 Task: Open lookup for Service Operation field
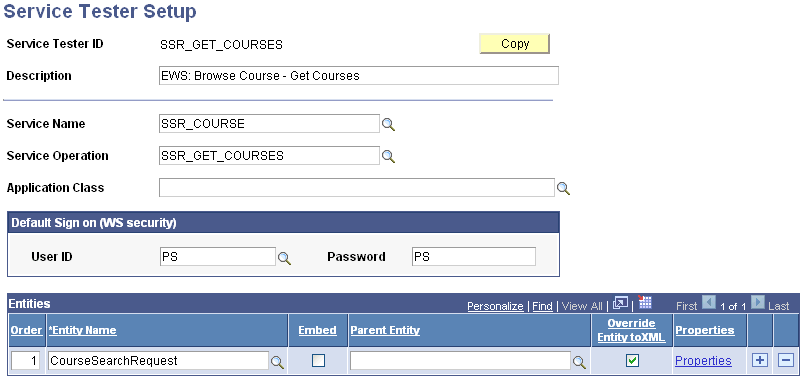(389, 156)
